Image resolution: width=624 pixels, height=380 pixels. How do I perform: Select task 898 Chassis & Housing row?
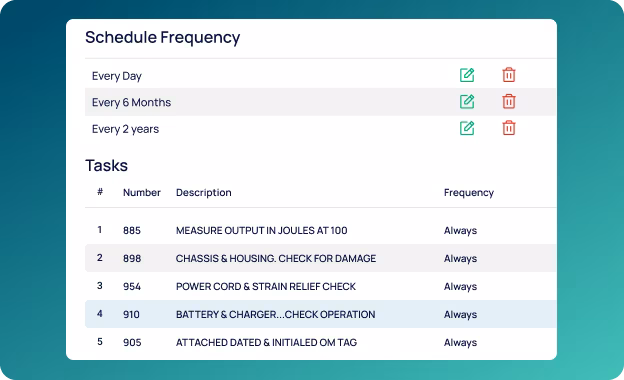[x=320, y=258]
